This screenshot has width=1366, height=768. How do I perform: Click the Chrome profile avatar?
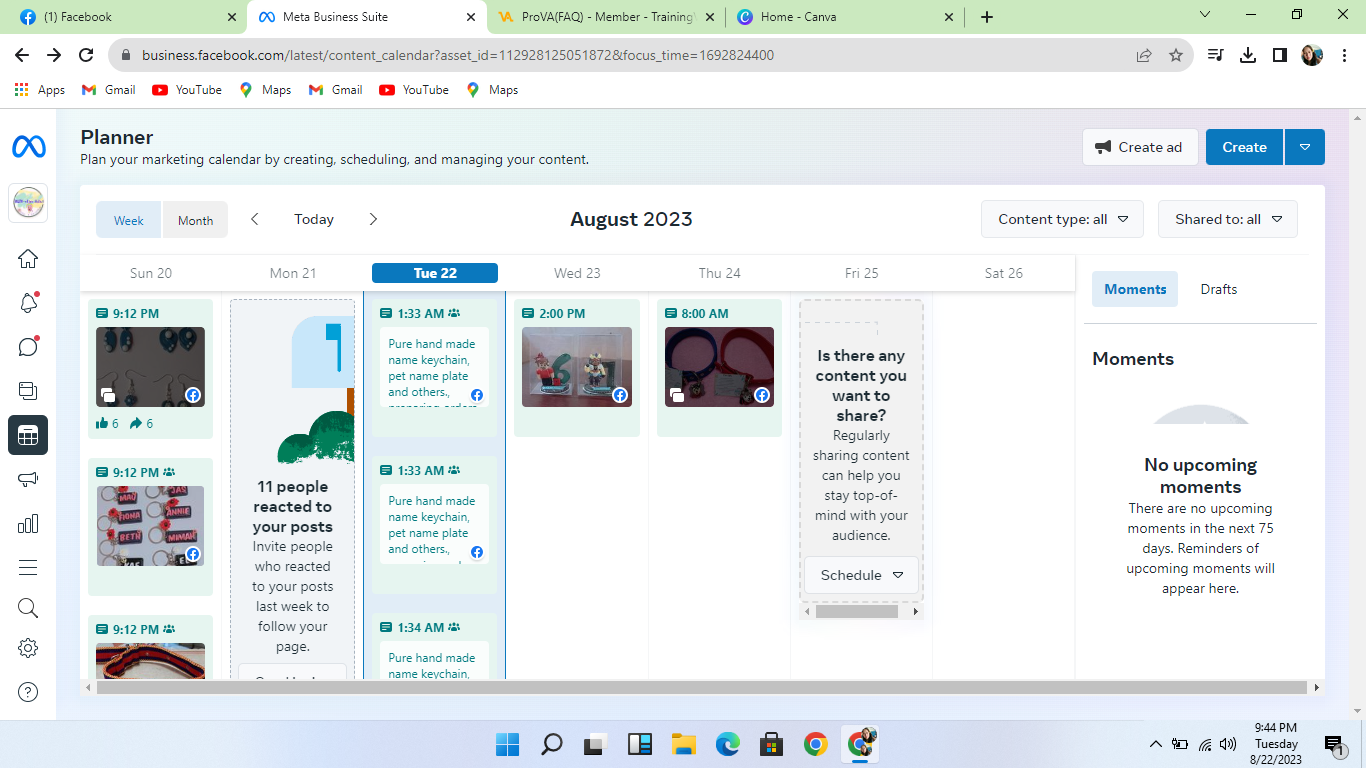click(x=1312, y=55)
